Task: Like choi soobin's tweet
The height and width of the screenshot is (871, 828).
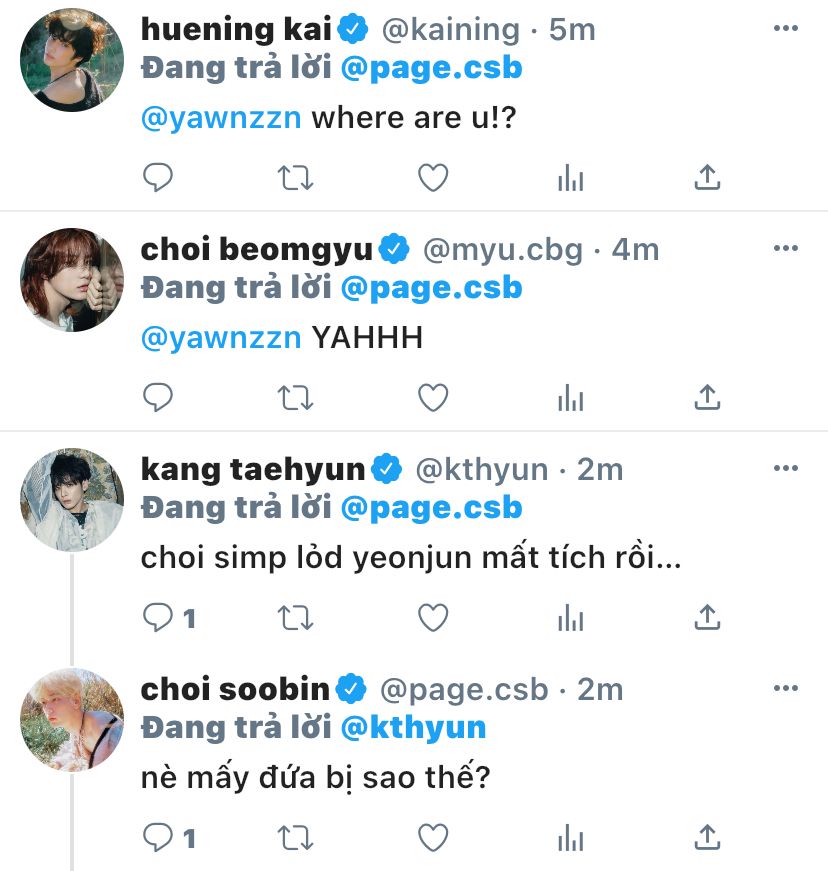Action: pos(432,837)
